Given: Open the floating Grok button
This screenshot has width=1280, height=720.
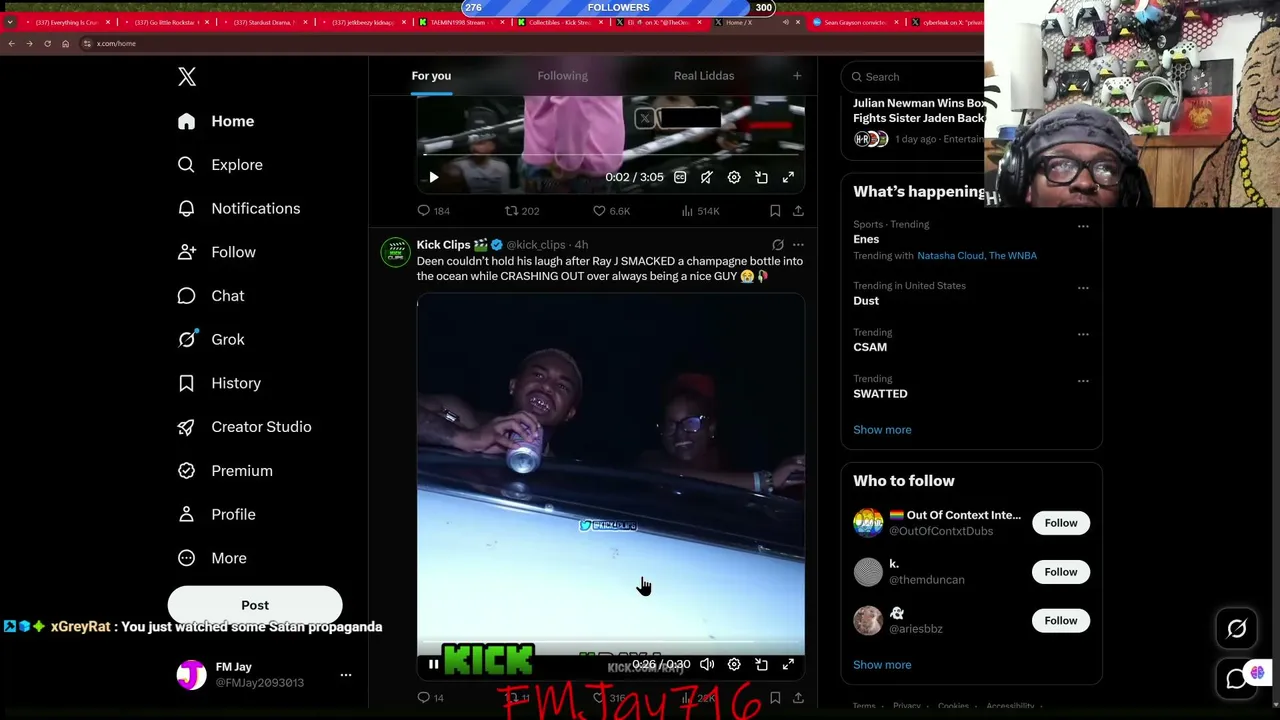Looking at the screenshot, I should tap(1237, 629).
